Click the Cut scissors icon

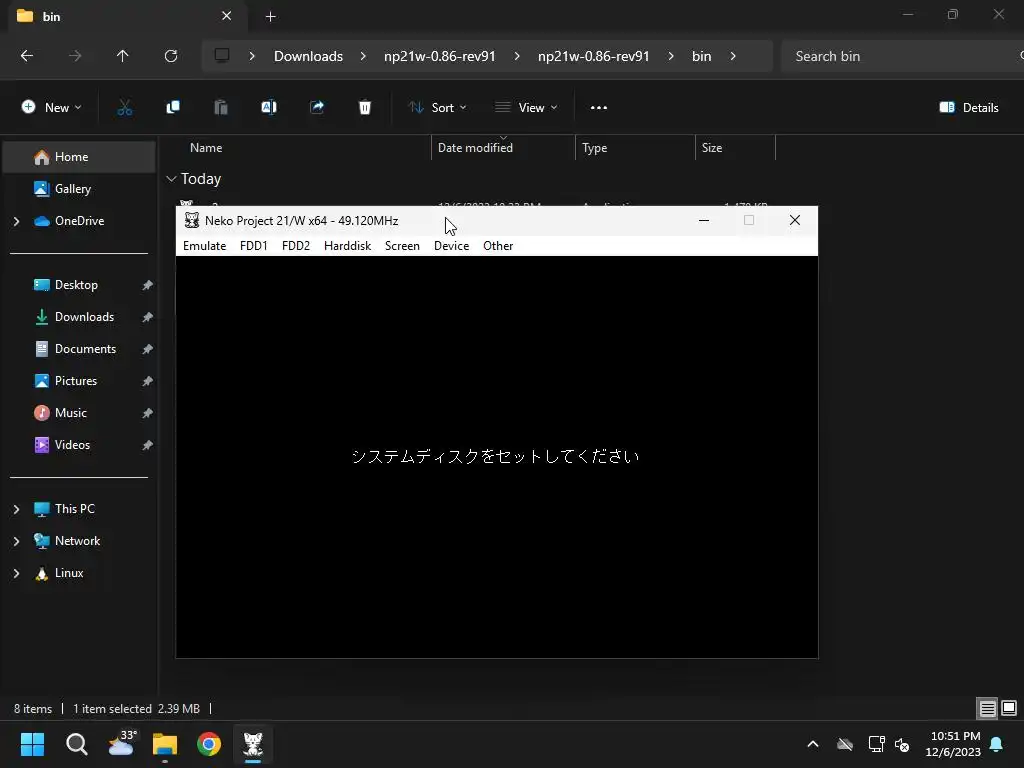coord(125,108)
